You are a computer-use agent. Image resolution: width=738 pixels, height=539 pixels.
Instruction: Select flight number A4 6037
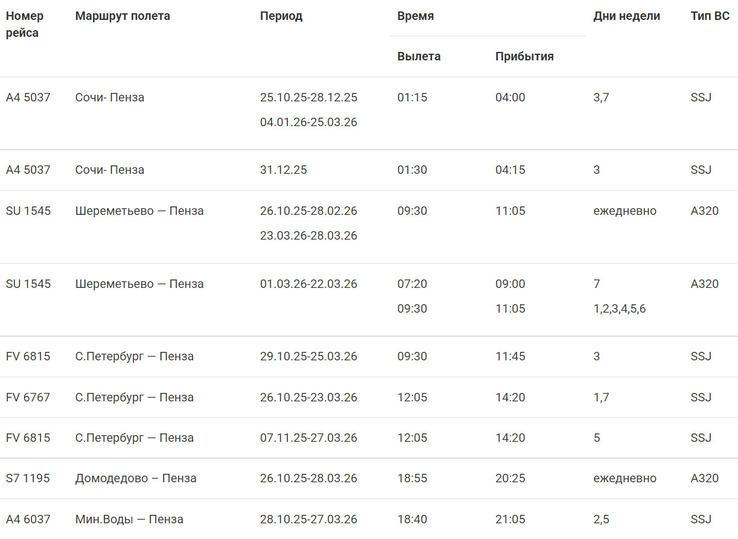pos(28,519)
